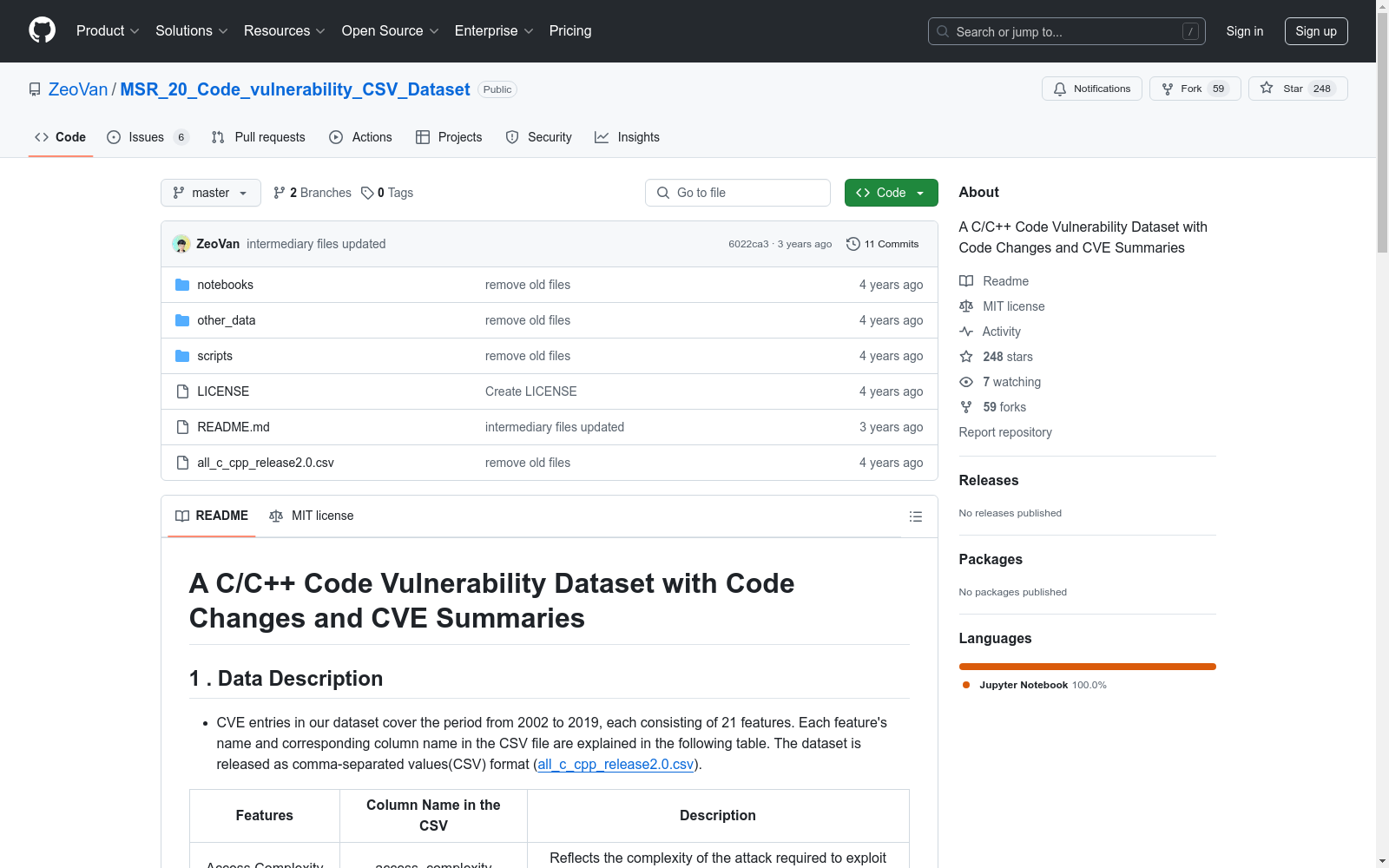Expand the Resources menu
This screenshot has width=1389, height=868.
point(285,30)
